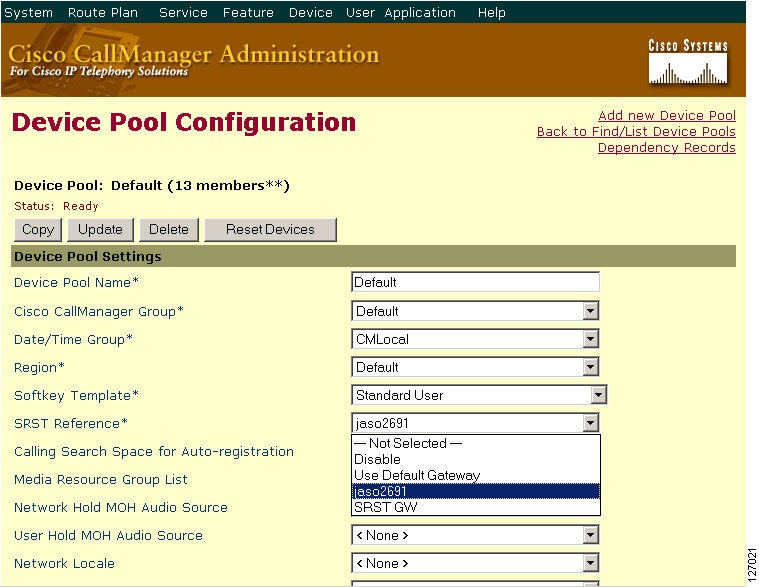
Task: Expand the Network Locale dropdown
Action: (x=590, y=564)
